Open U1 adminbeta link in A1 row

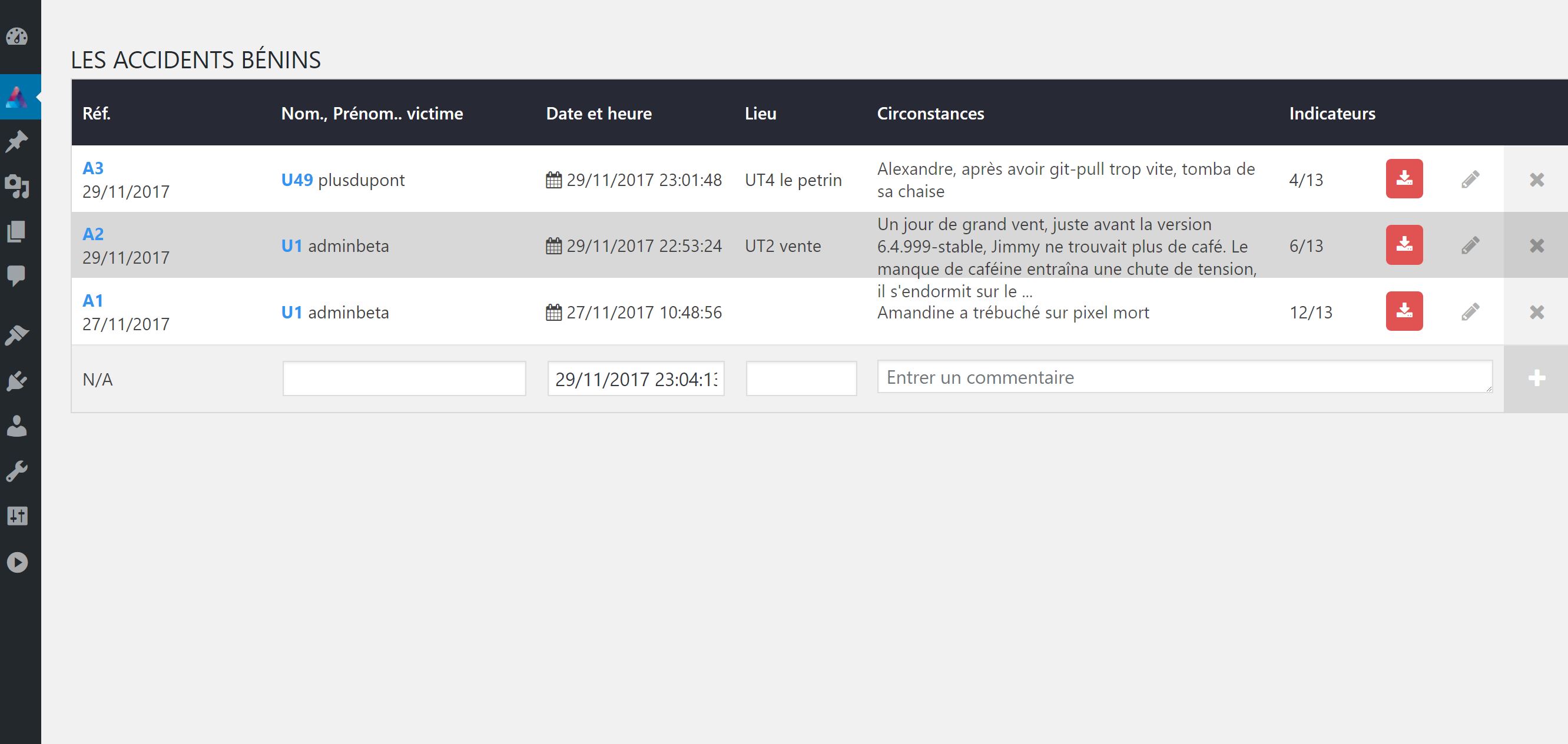coord(291,312)
